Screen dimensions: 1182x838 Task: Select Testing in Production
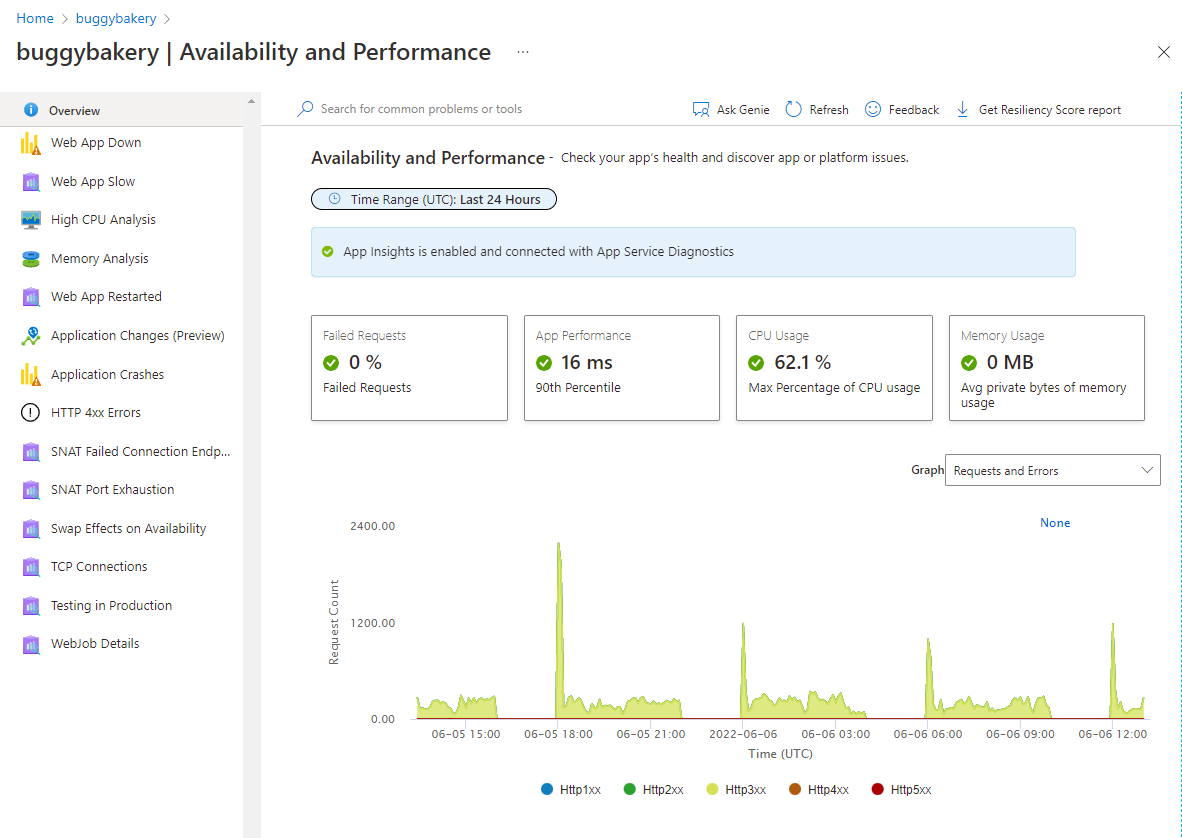(109, 605)
